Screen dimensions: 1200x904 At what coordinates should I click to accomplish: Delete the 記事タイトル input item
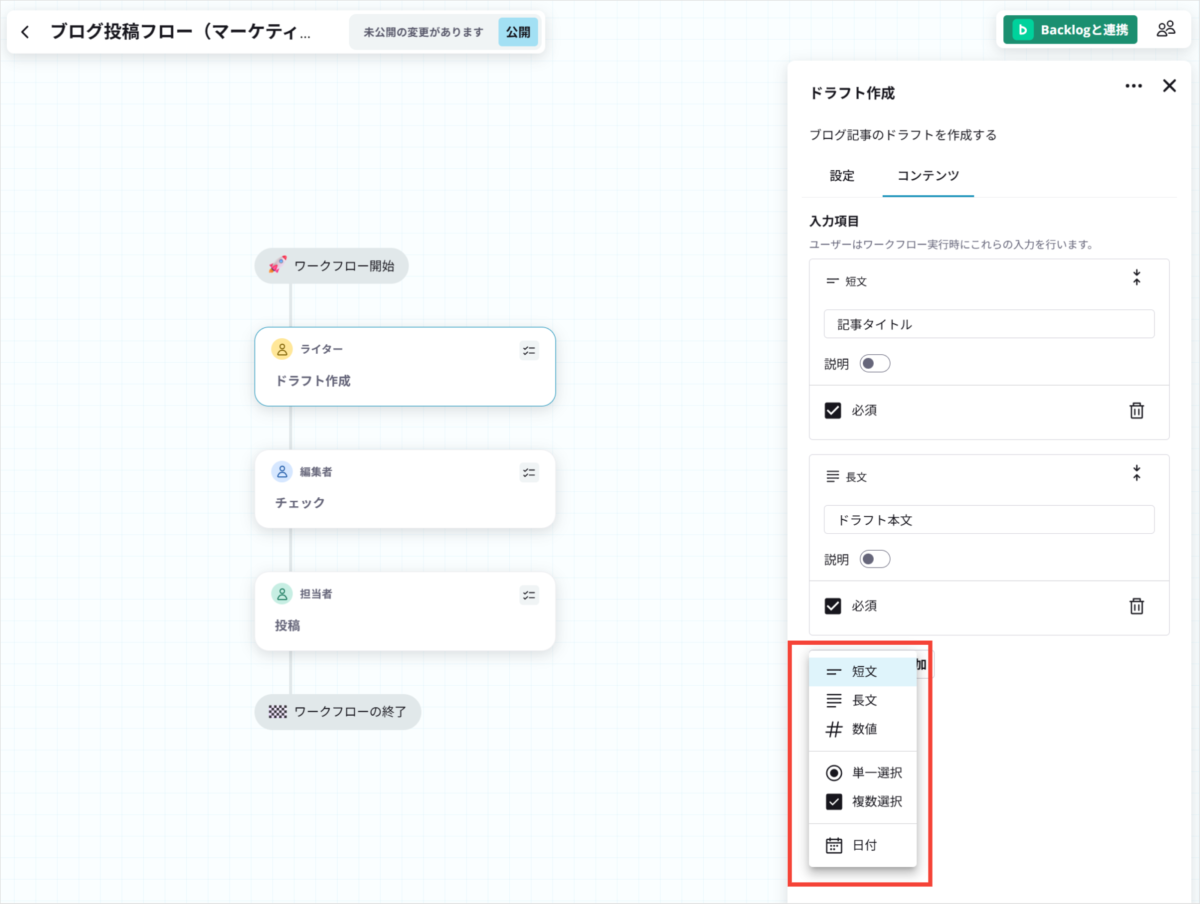(1136, 410)
